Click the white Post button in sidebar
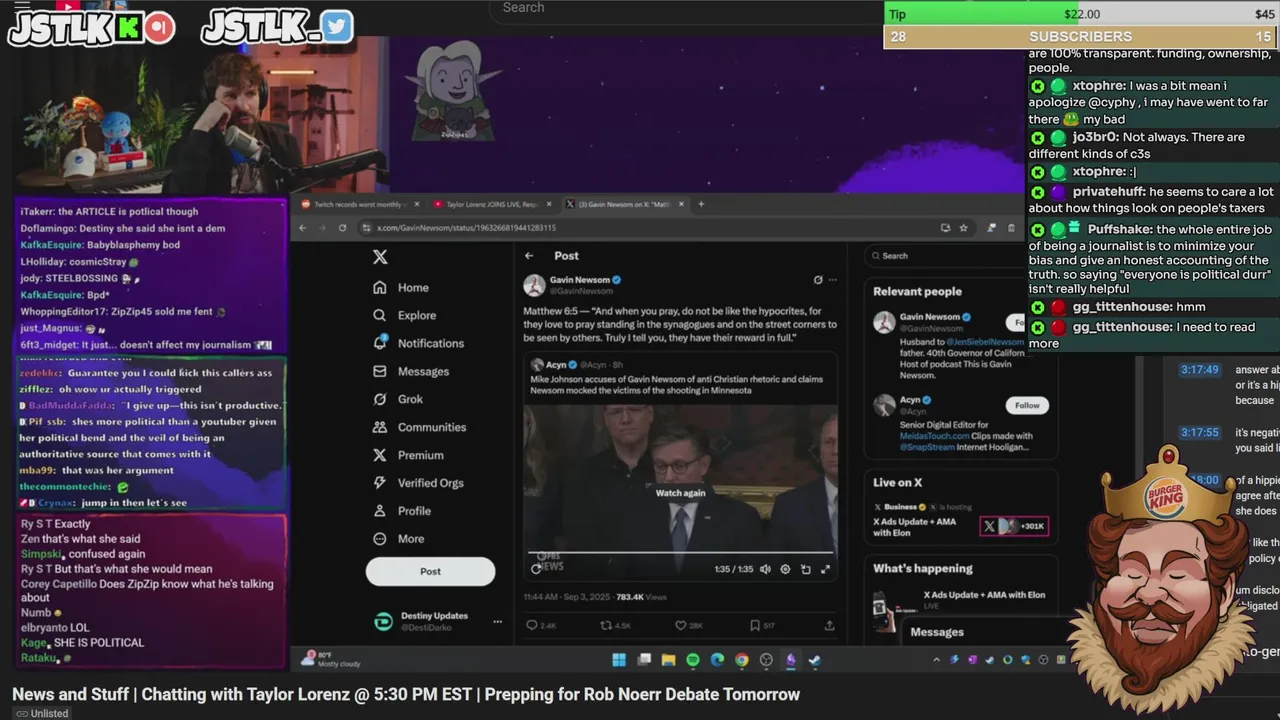 tap(430, 571)
